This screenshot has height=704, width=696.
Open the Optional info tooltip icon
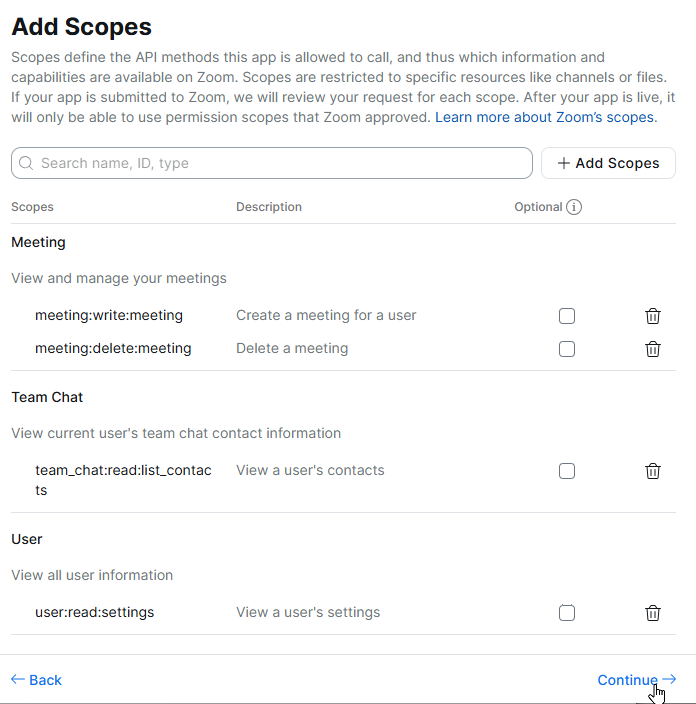573,207
